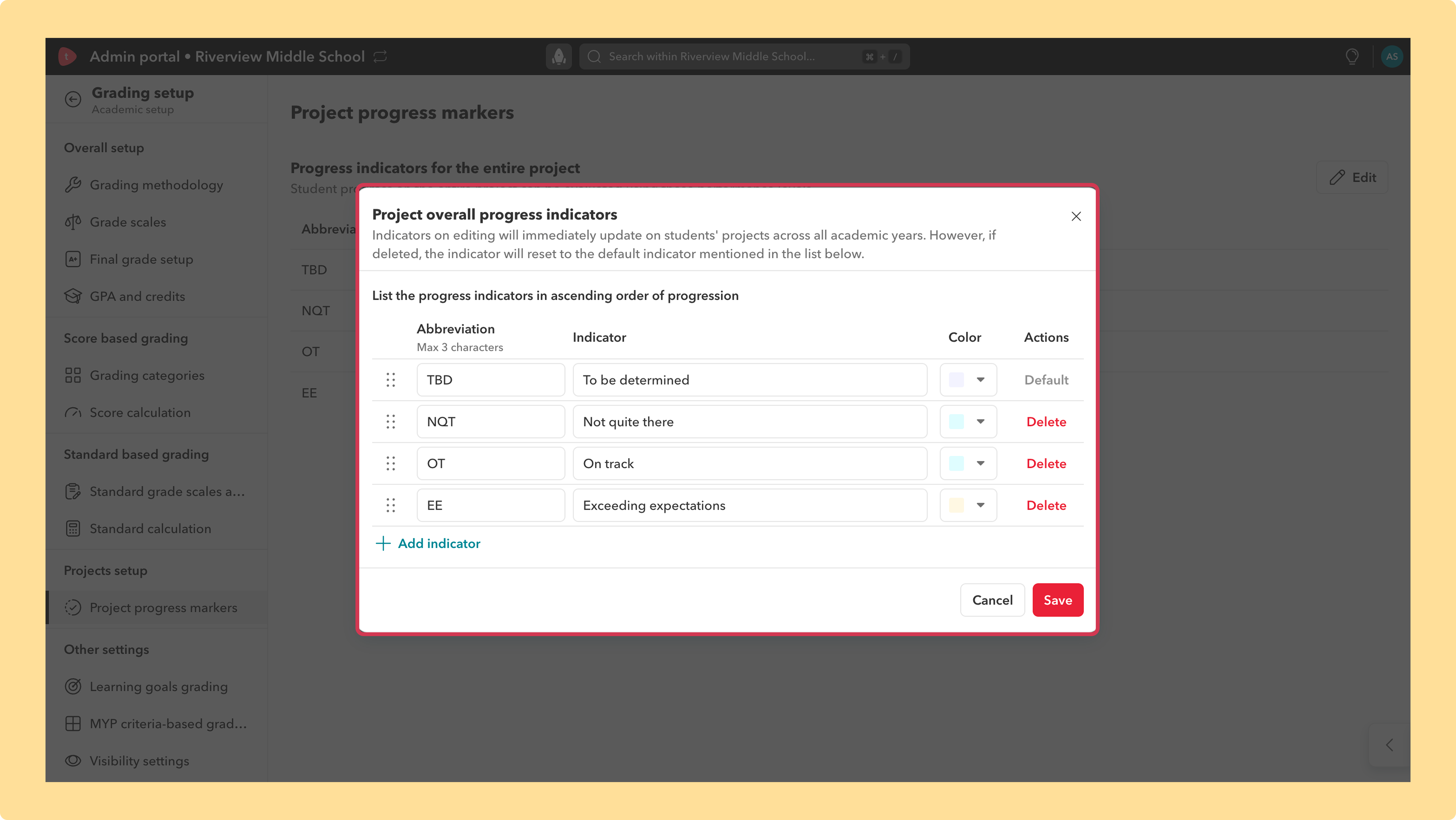Open the AS user avatar menu
Screen dimensions: 1456x820
click(x=1392, y=56)
